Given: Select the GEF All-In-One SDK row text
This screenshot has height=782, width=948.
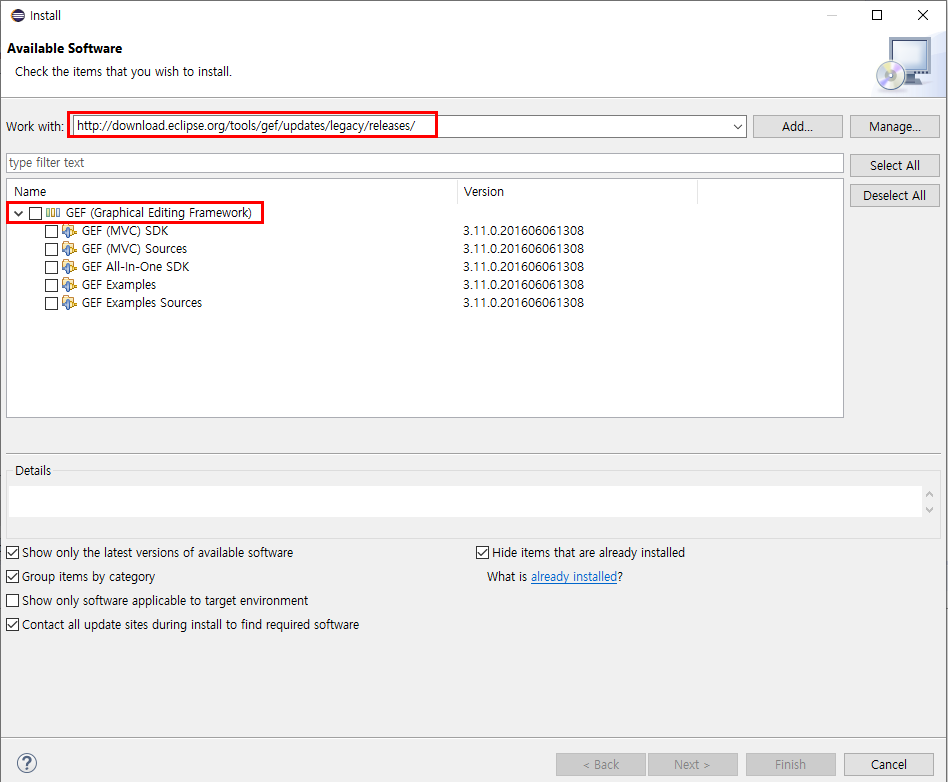Looking at the screenshot, I should click(x=135, y=267).
